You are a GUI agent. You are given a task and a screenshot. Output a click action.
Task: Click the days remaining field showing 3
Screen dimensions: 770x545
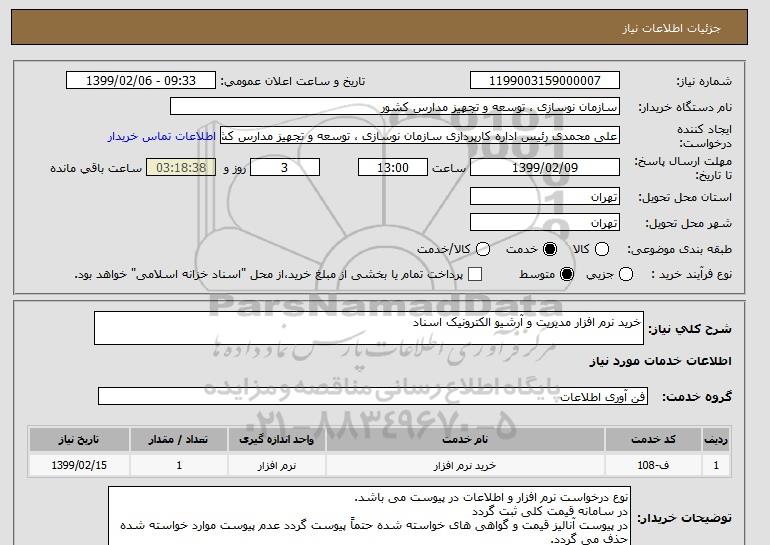tap(285, 167)
